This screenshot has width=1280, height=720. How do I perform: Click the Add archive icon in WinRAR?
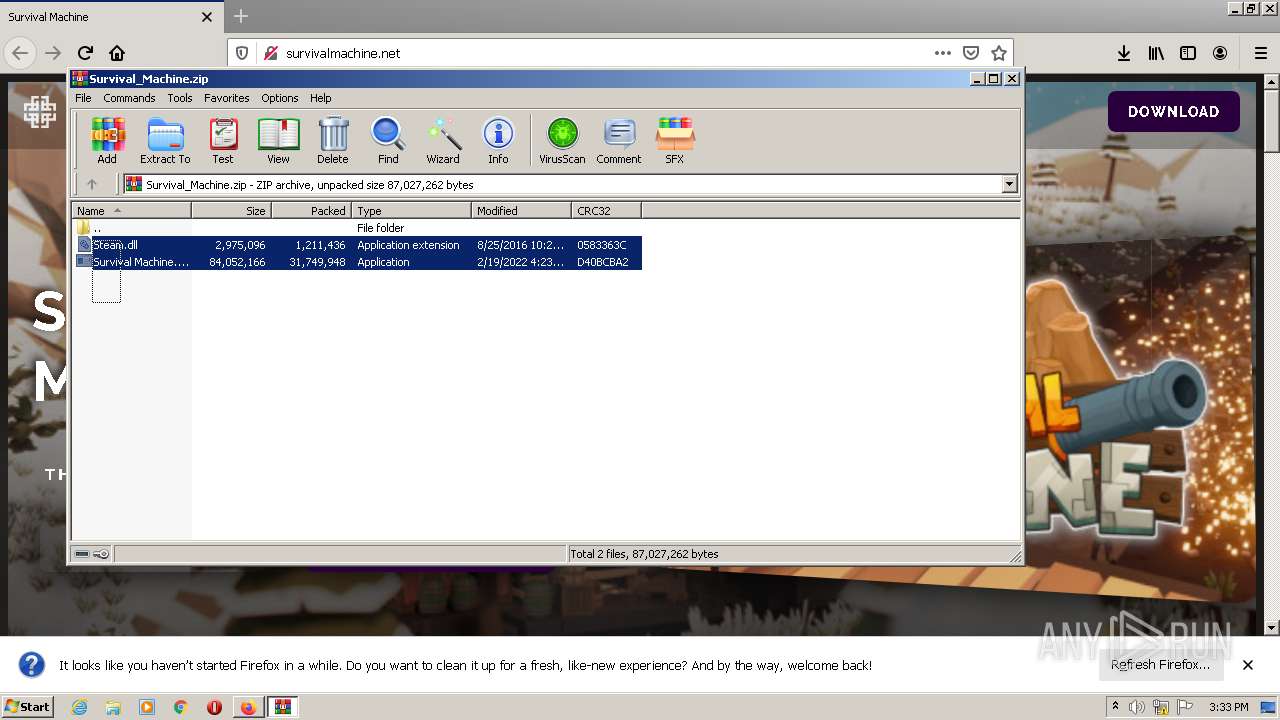tap(107, 140)
